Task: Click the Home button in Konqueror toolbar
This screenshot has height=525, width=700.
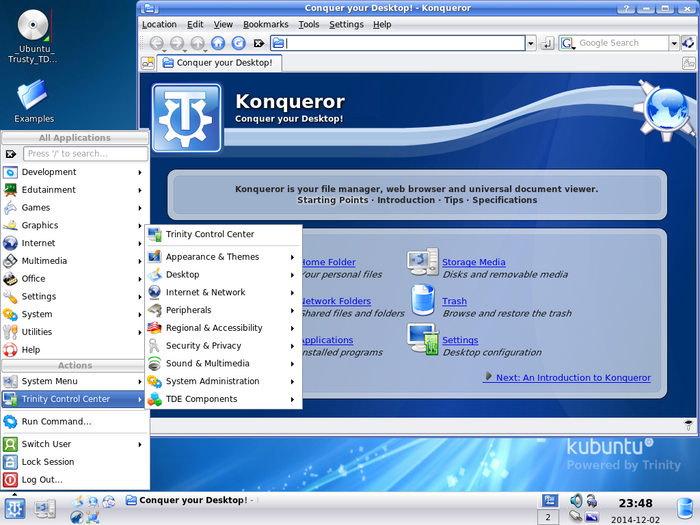Action: pos(217,43)
